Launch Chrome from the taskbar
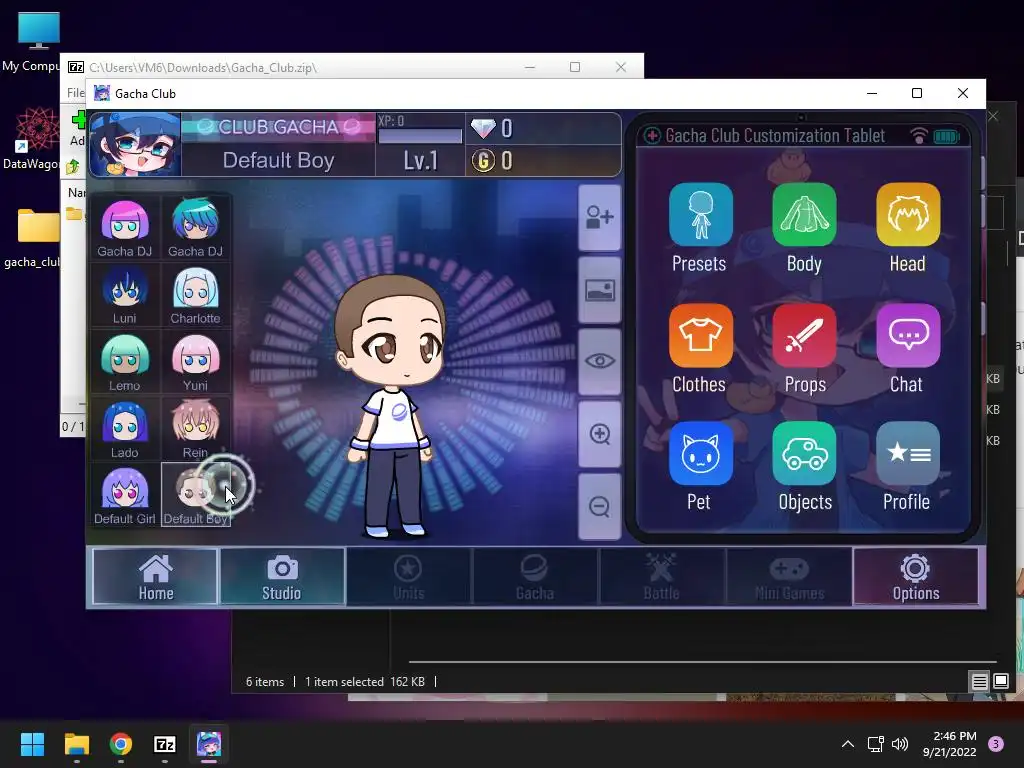The image size is (1024, 768). coord(121,744)
